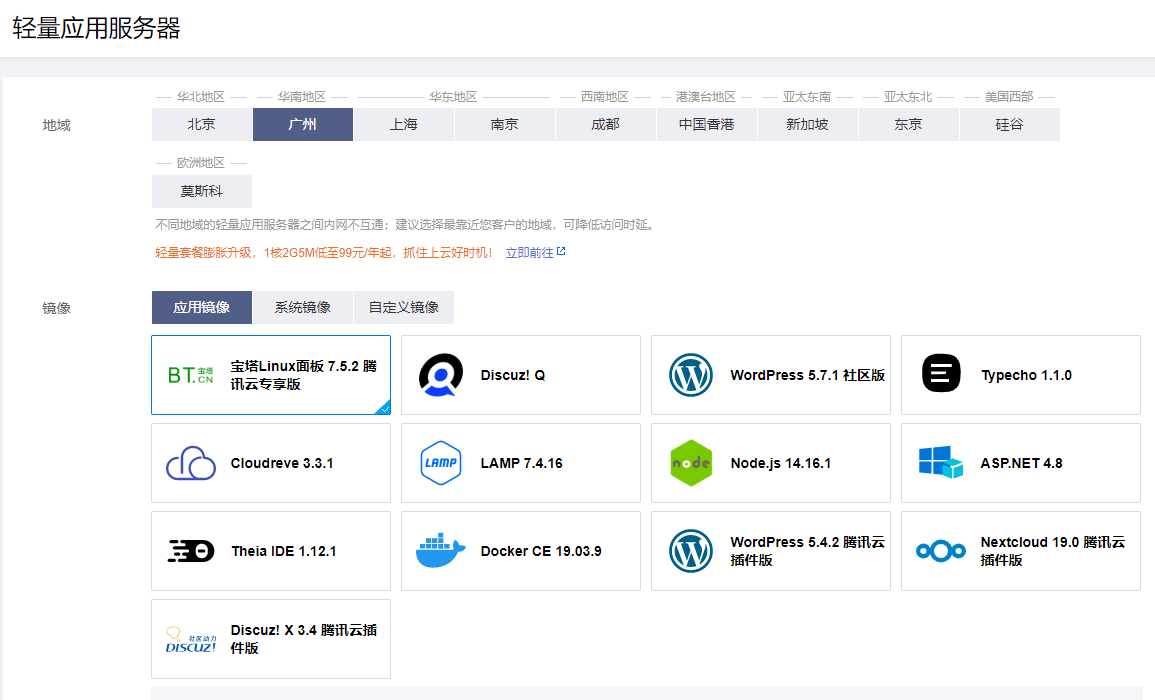The width and height of the screenshot is (1155, 700).
Task: Select 宝塔Linux面板 7.5.2 image text
Action: click(303, 375)
